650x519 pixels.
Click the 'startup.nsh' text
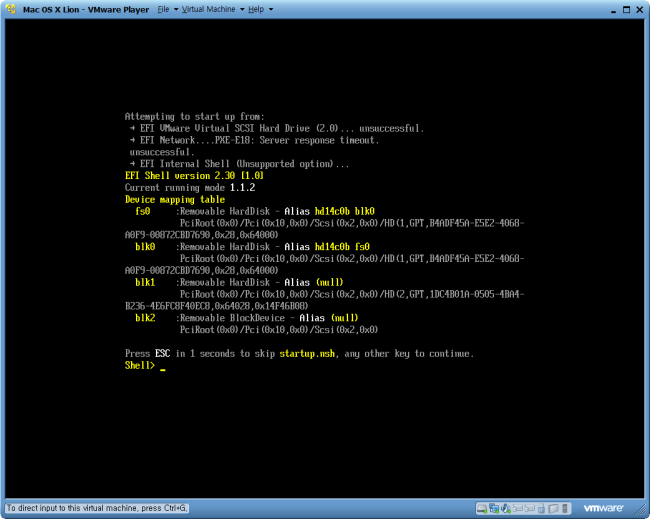click(x=307, y=354)
